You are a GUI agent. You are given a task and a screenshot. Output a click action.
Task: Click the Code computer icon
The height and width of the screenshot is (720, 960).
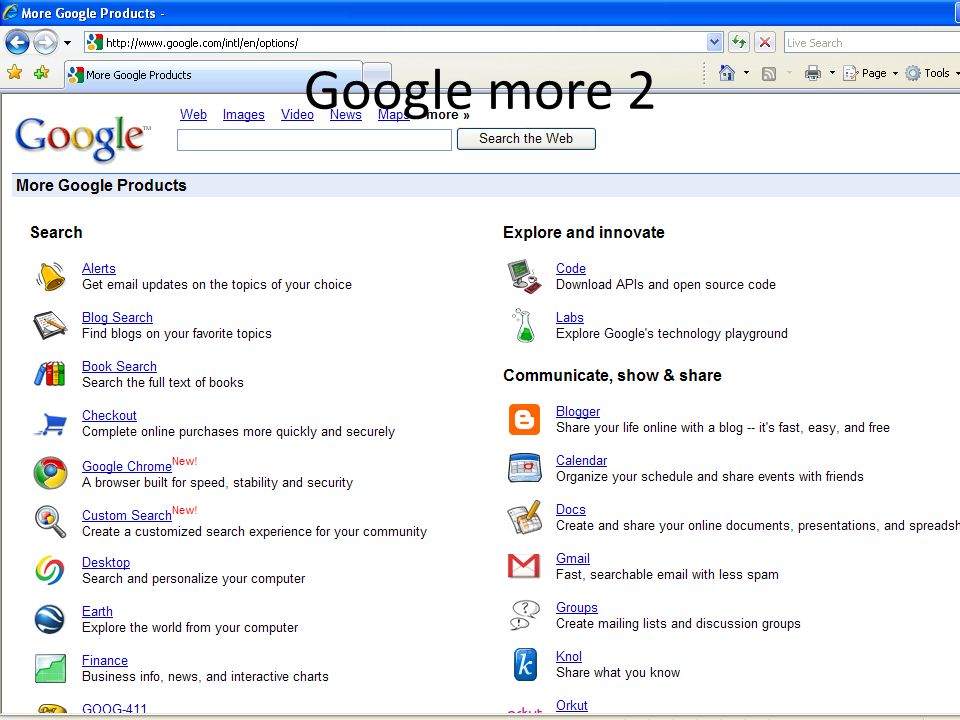click(x=524, y=276)
